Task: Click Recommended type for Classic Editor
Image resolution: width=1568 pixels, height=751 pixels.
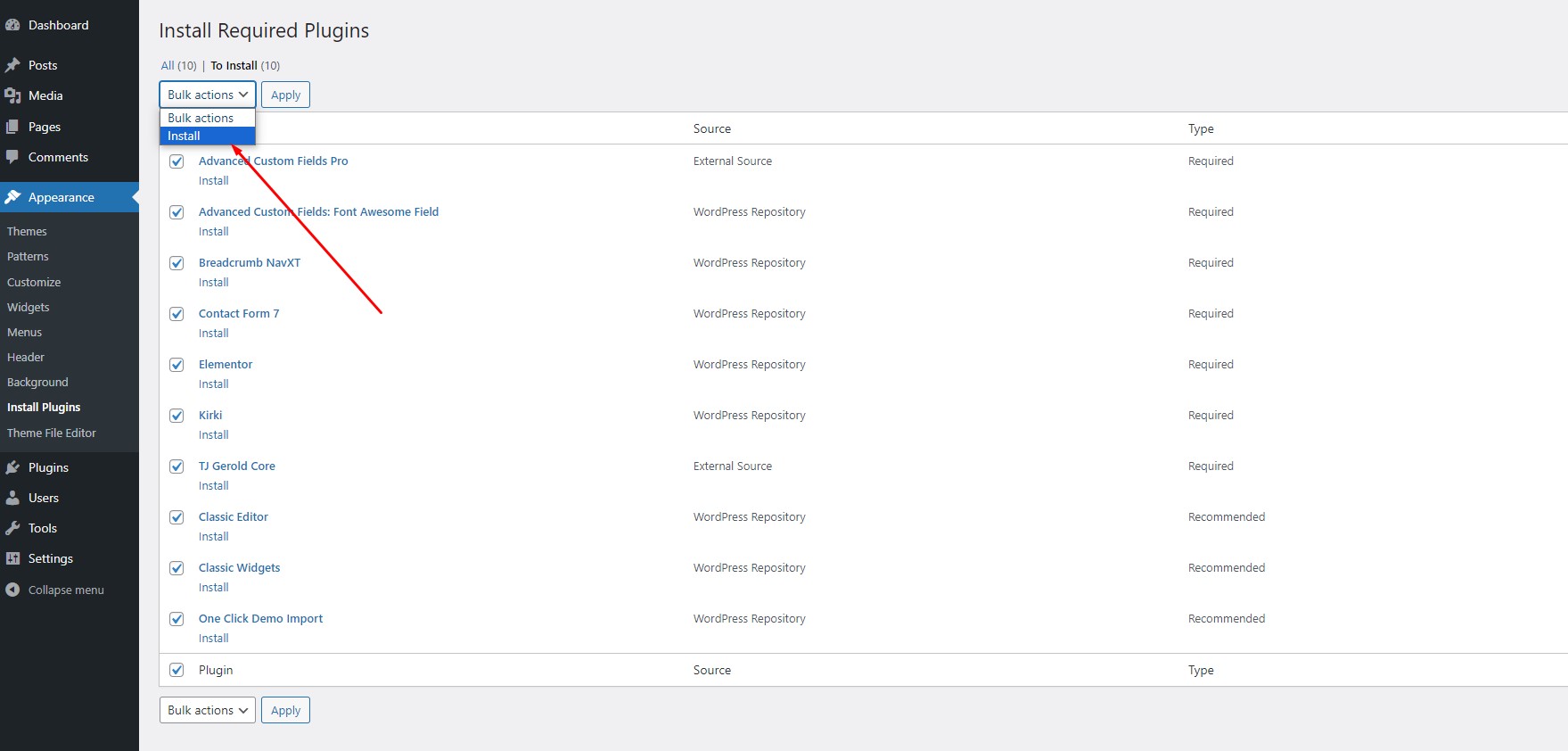Action: [x=1227, y=516]
